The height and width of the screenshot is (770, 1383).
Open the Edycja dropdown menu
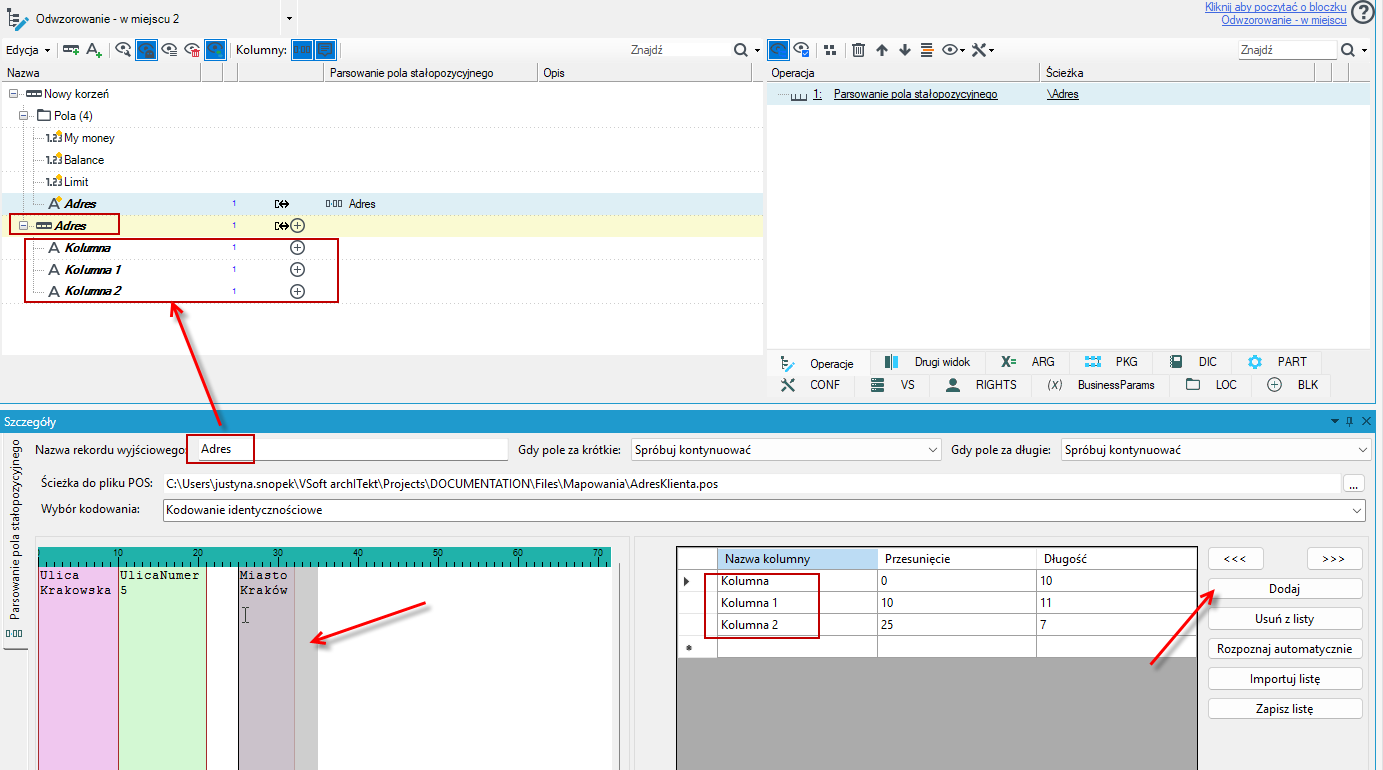click(x=28, y=49)
